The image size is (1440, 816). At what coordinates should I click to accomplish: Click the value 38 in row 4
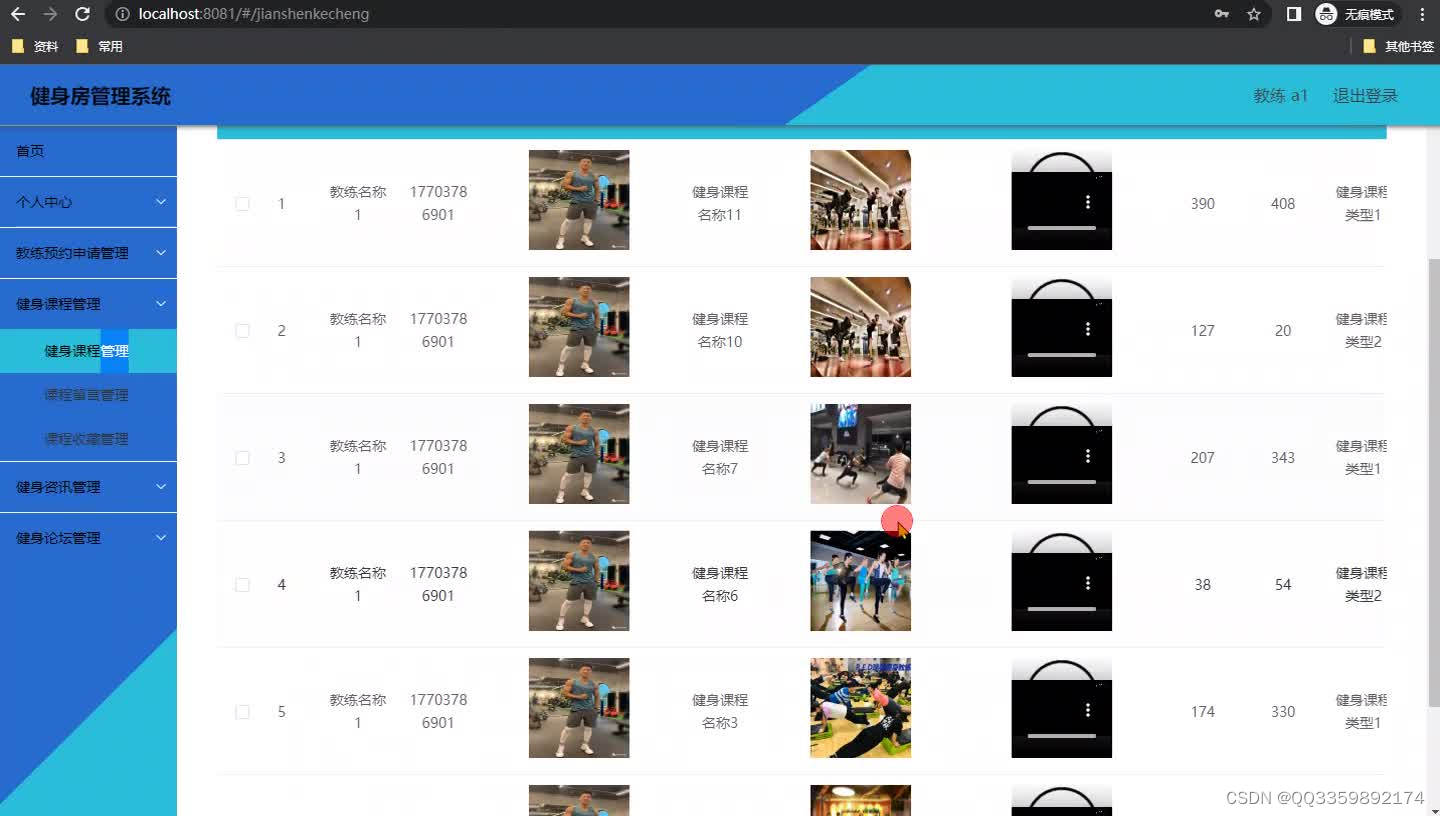pyautogui.click(x=1203, y=585)
